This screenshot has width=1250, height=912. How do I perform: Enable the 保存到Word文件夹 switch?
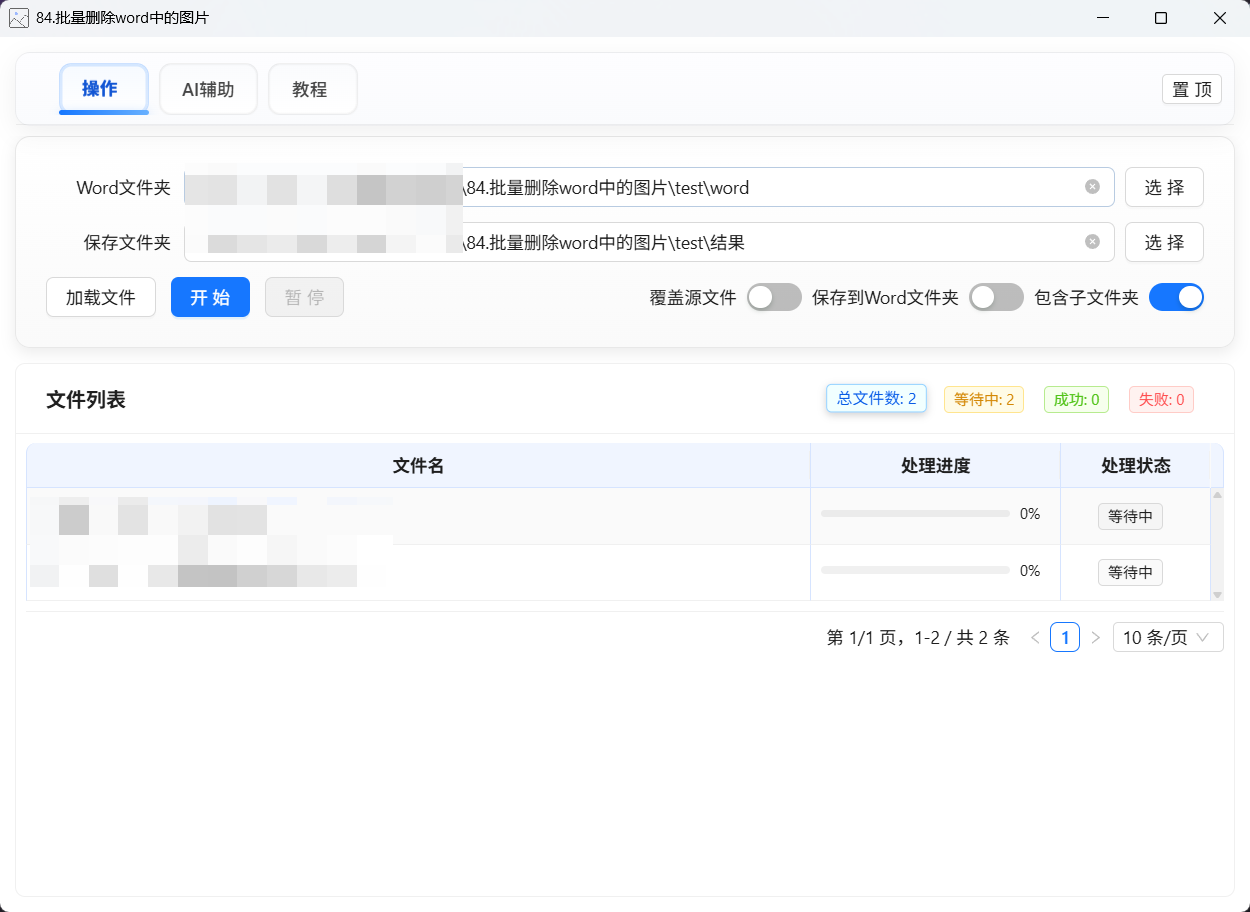(996, 297)
